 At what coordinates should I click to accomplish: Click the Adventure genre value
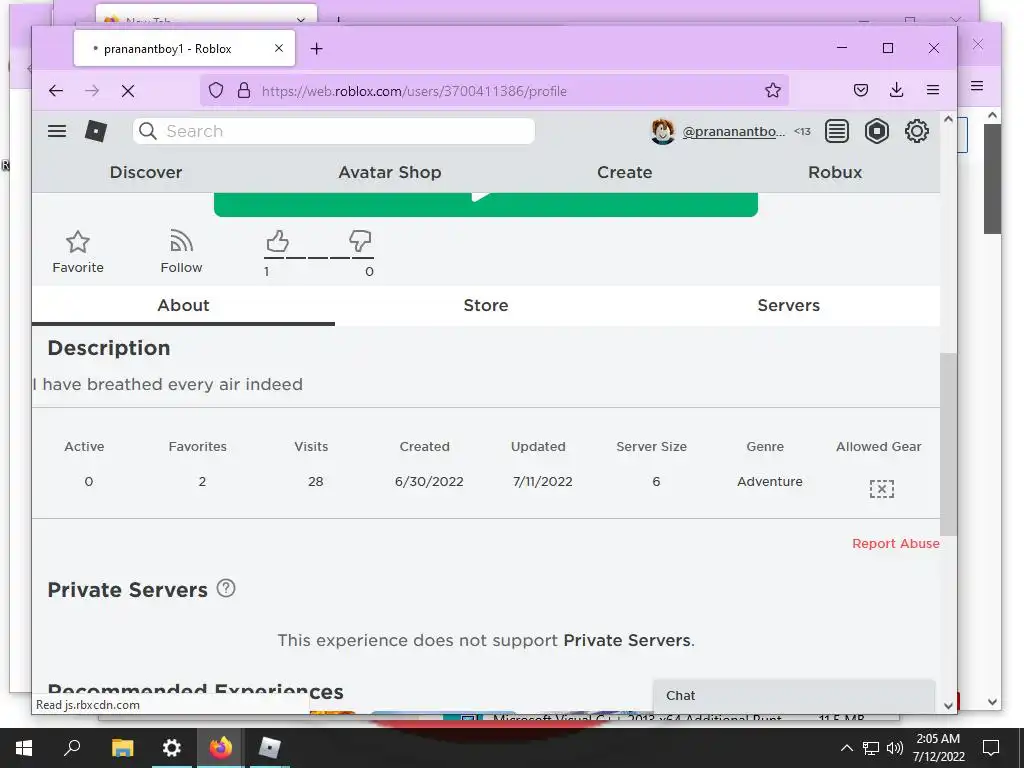[x=770, y=481]
